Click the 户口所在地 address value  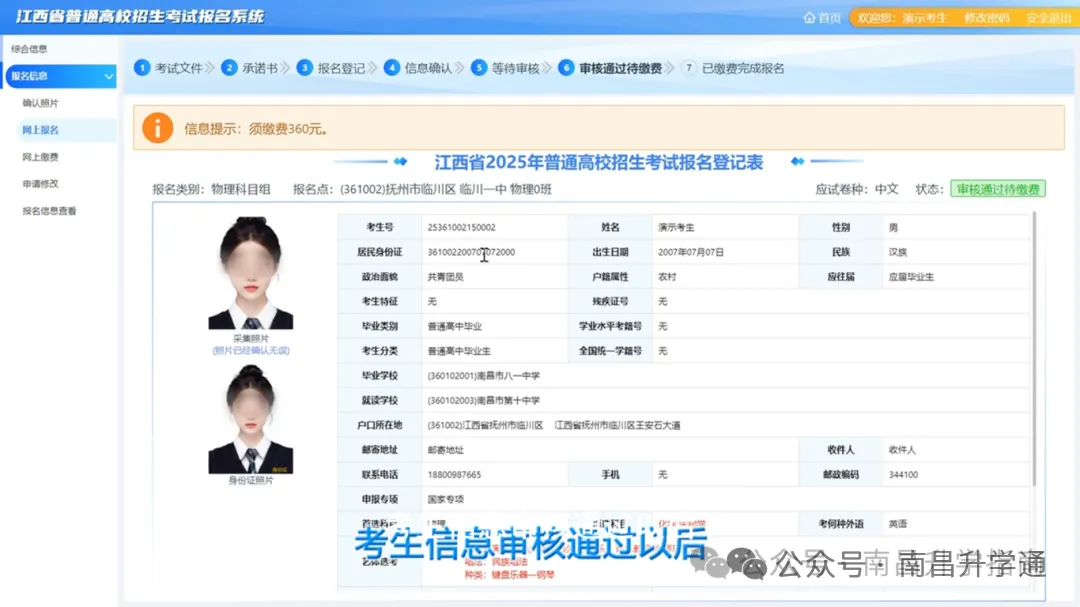click(554, 425)
